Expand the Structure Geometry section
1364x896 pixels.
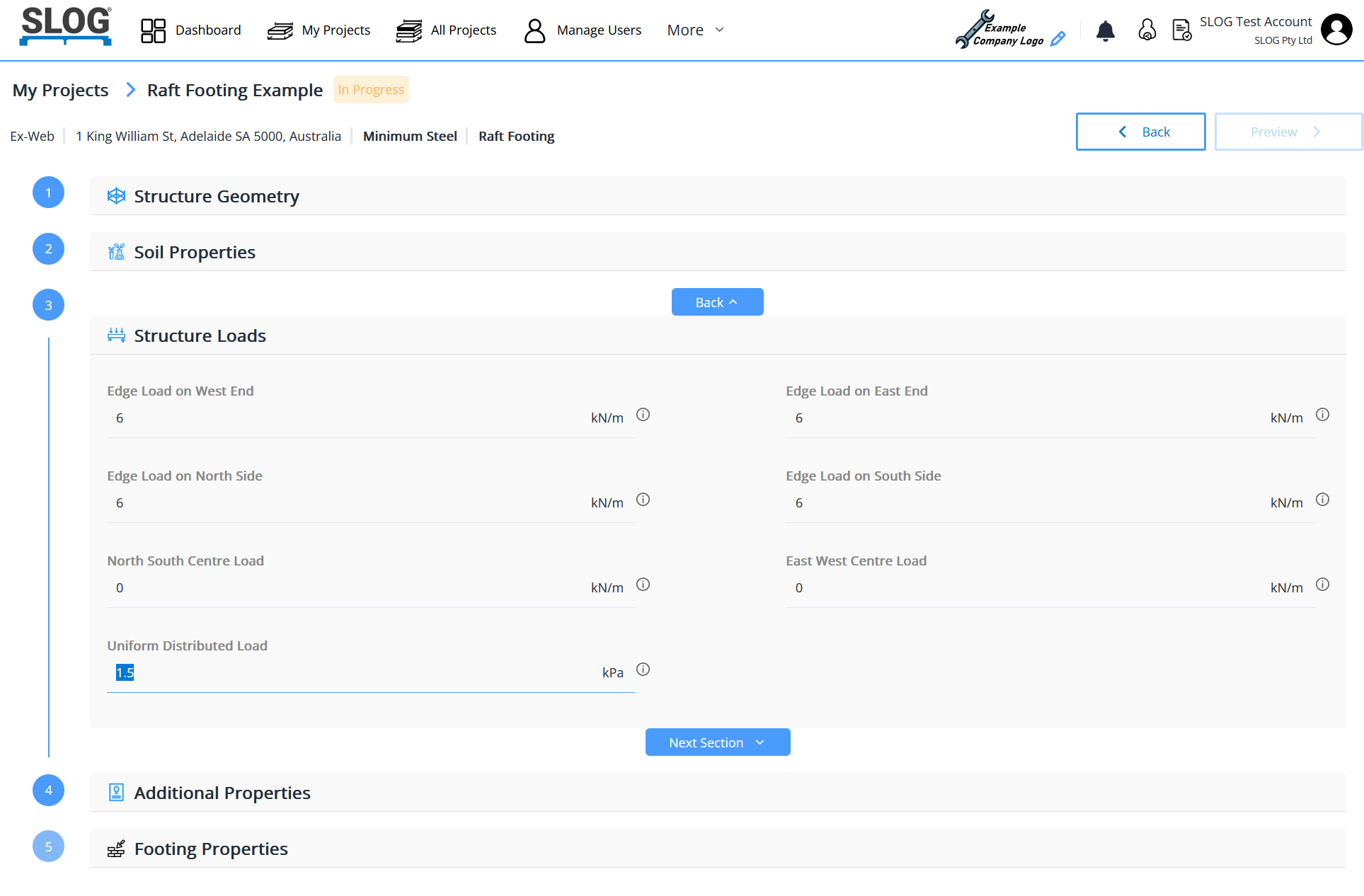(x=217, y=196)
